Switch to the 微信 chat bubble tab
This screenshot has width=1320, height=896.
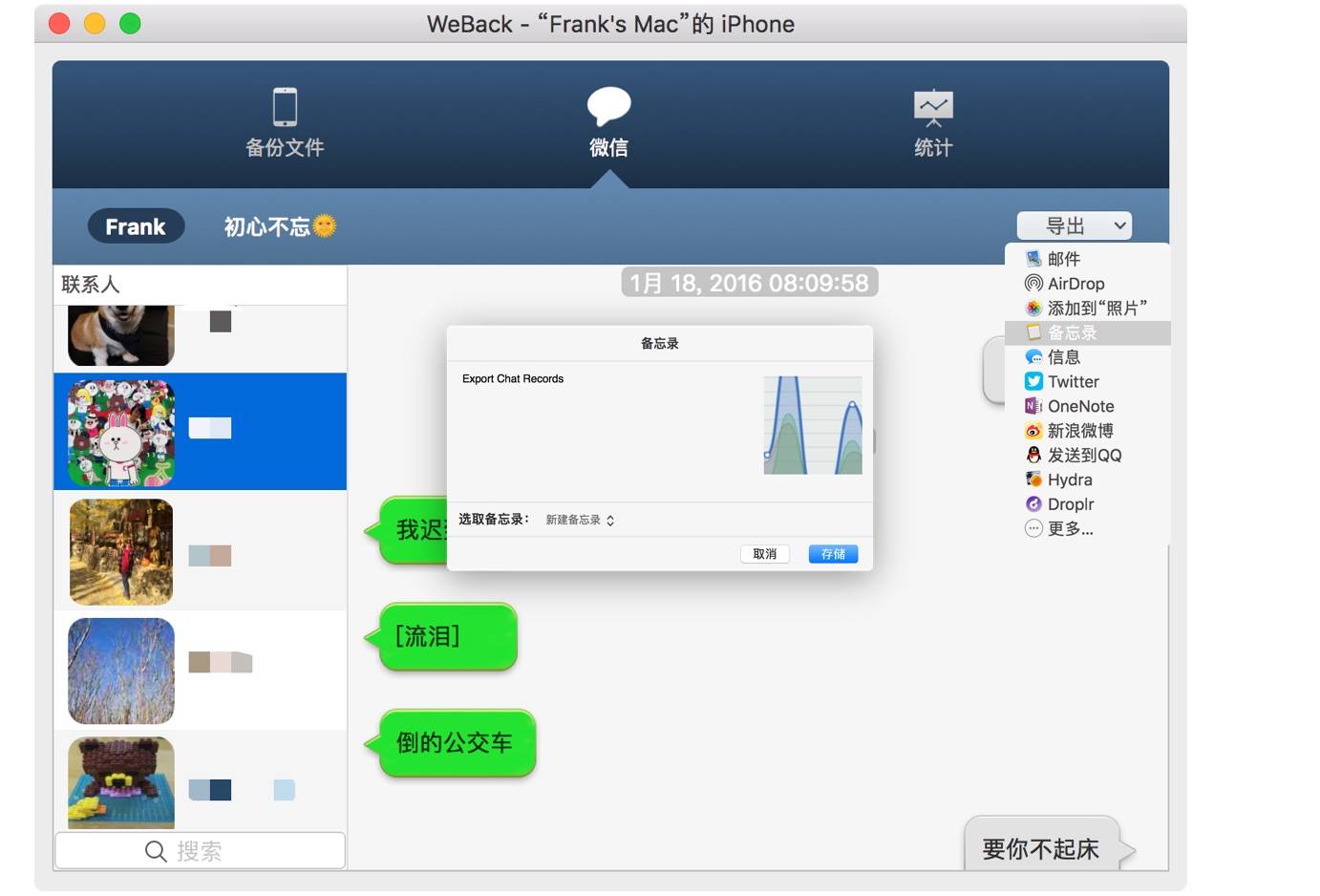608,122
